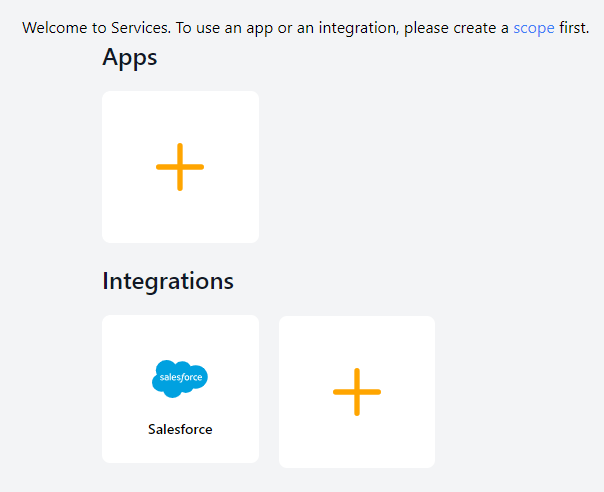Image resolution: width=604 pixels, height=492 pixels.
Task: Click the blank area right of Apps card
Action: coord(424,167)
